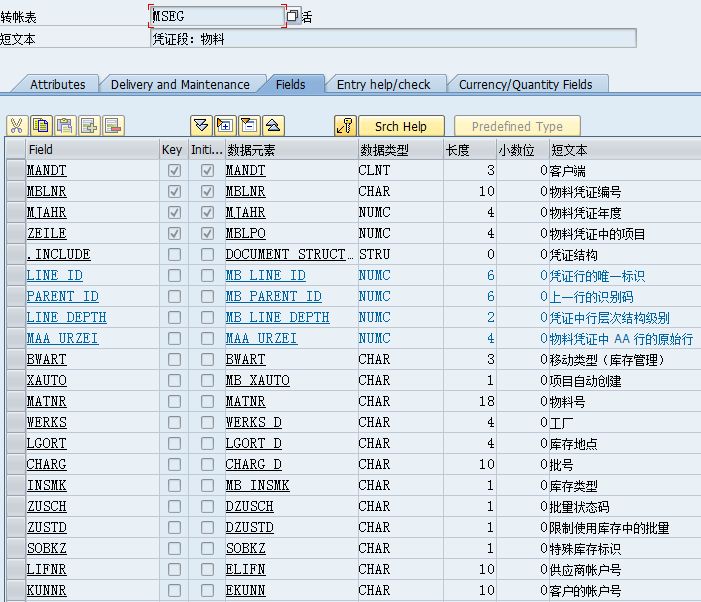Image resolution: width=701 pixels, height=602 pixels.
Task: Switch to the Attributes tab
Action: click(58, 84)
